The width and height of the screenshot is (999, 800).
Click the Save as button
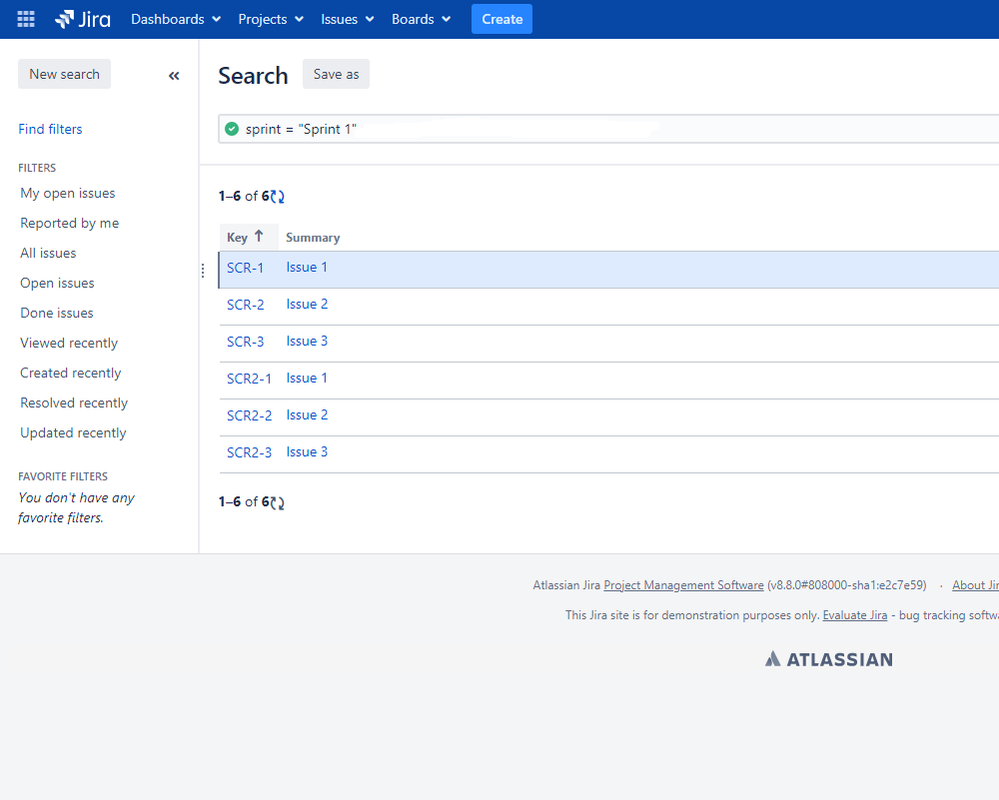(336, 74)
